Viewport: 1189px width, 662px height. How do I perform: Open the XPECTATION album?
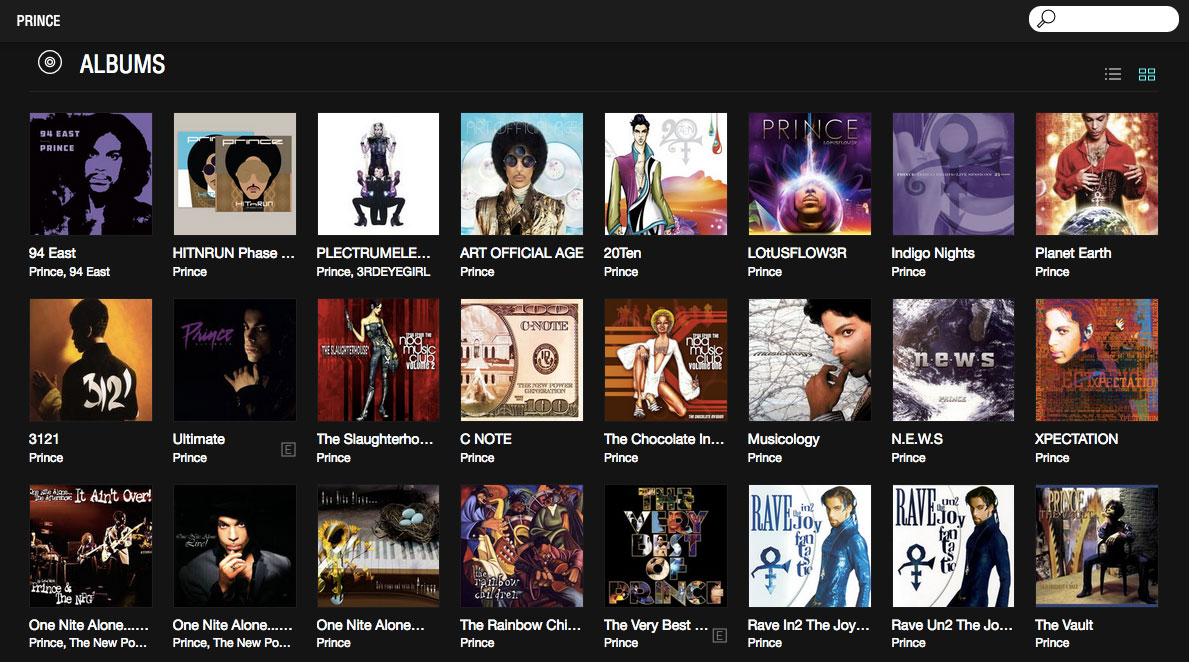tap(1096, 359)
